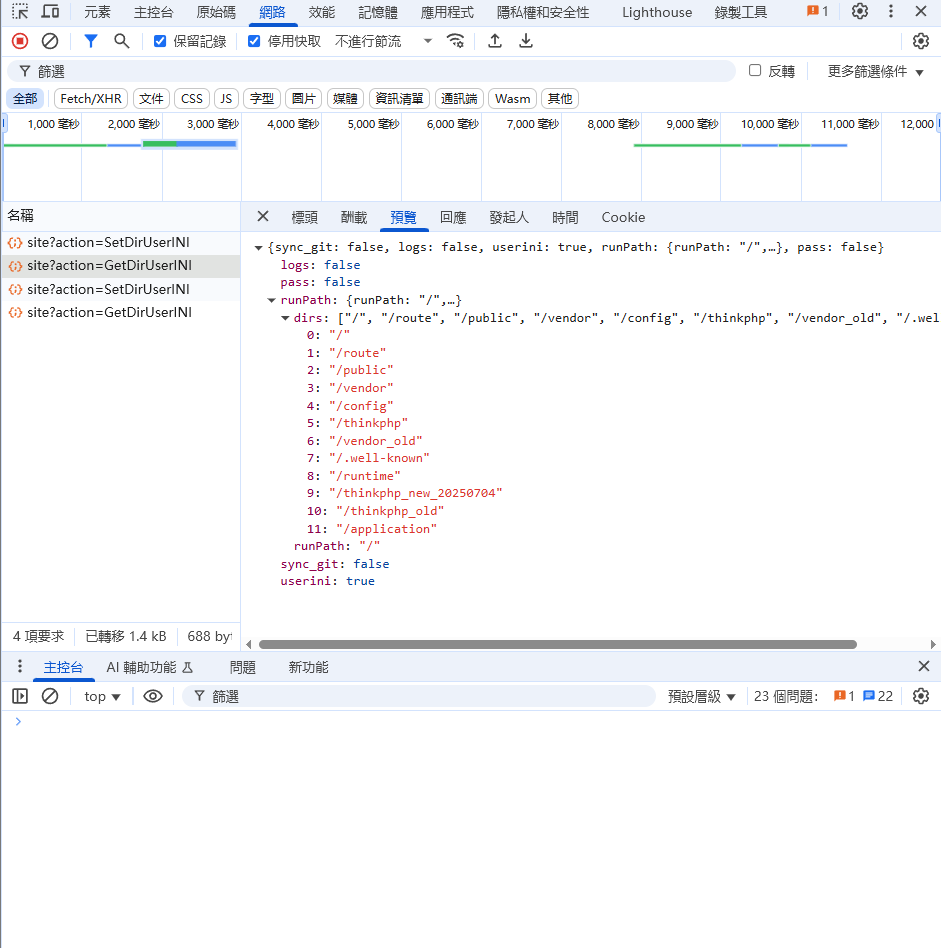Viewport: 941px width, 948px height.
Task: Click the 9,000 毫秒 timeline marker
Action: click(x=692, y=124)
